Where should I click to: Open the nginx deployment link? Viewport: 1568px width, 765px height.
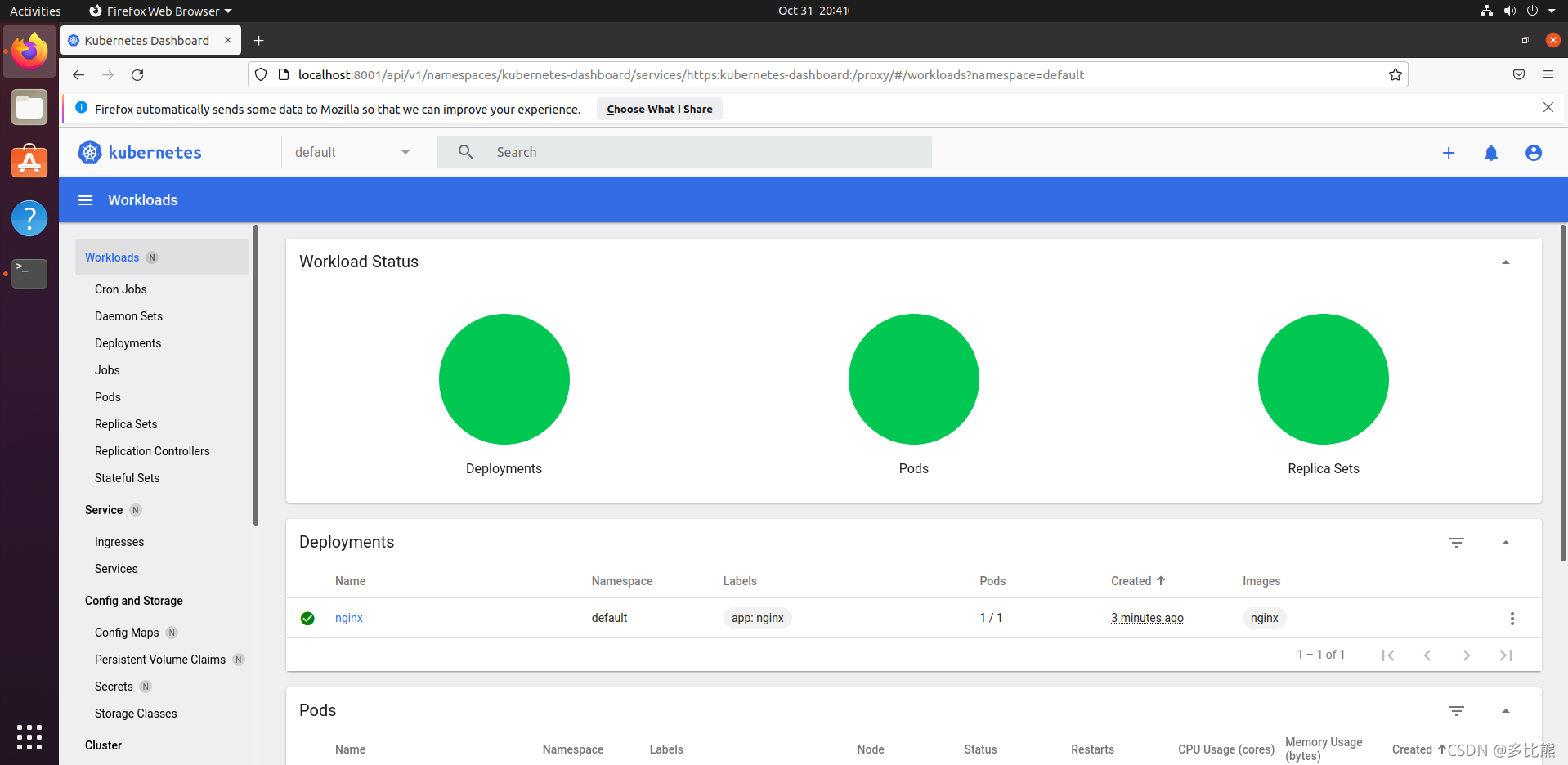click(x=349, y=618)
